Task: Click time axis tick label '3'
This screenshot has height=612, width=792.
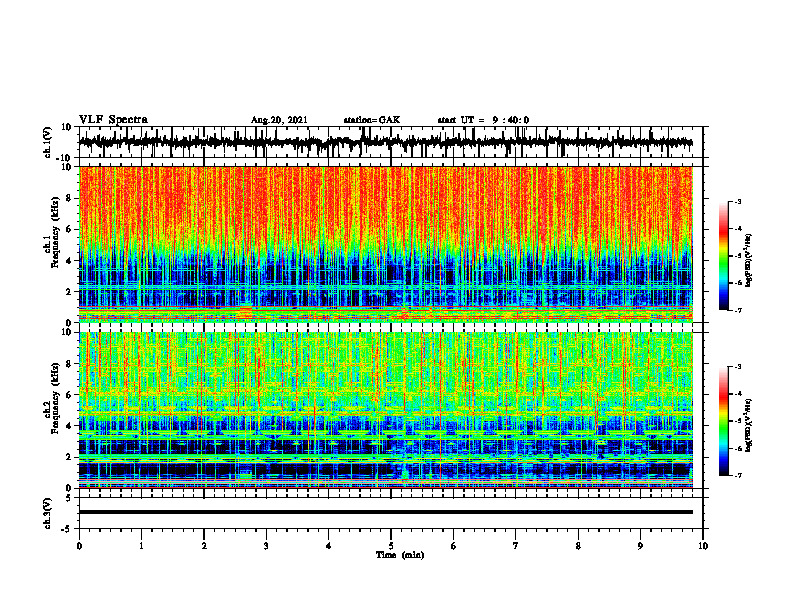Action: (266, 546)
